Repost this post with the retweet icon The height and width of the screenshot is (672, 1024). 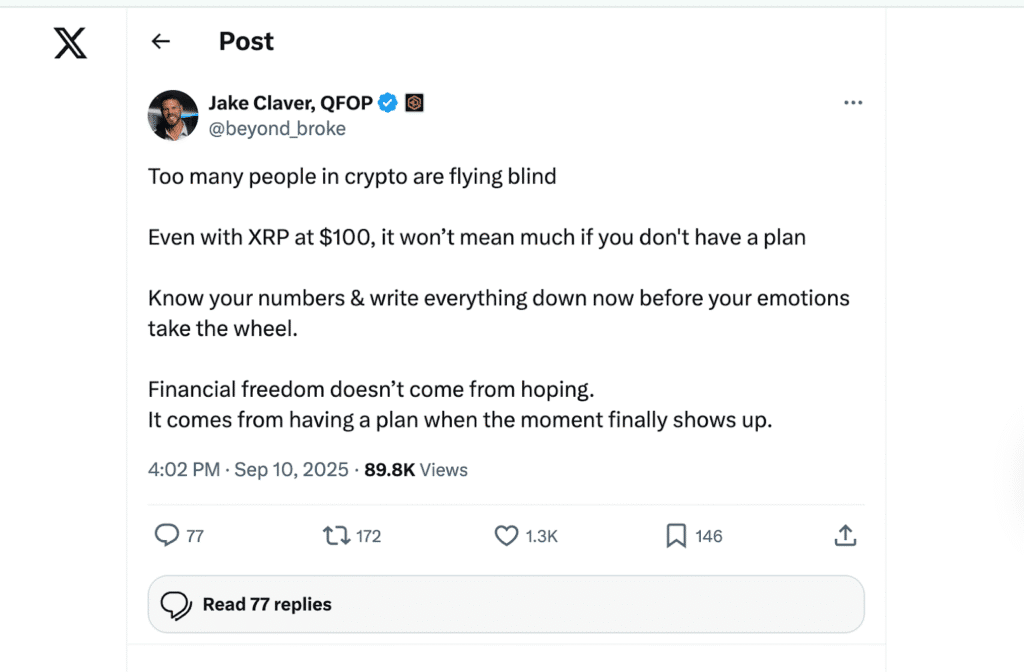coord(337,536)
